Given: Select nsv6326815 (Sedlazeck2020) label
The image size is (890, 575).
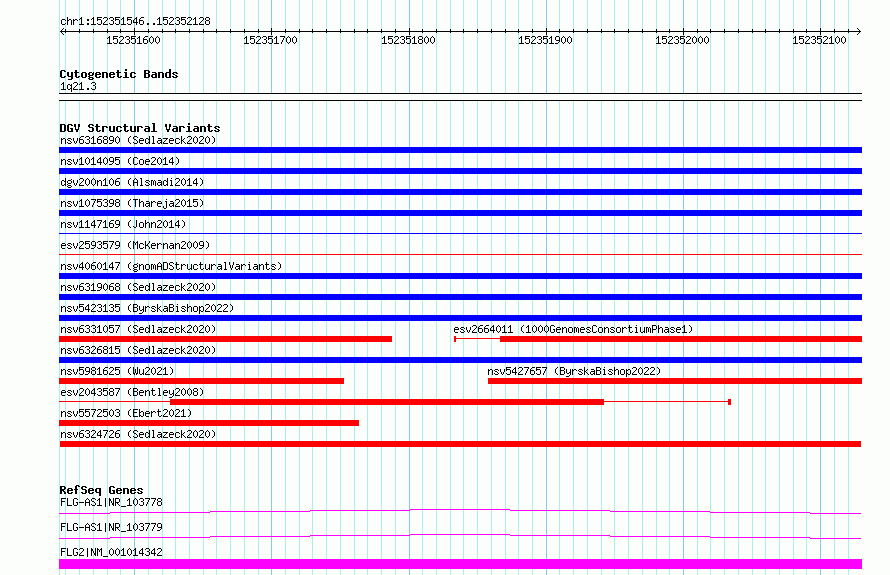Looking at the screenshot, I should pos(138,350).
